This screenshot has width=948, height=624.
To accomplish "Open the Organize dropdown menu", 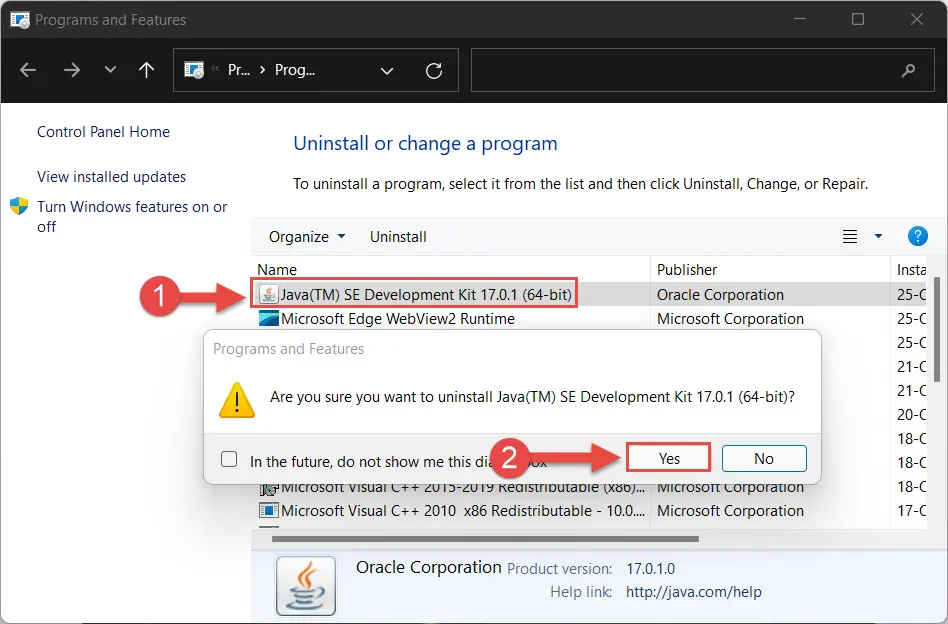I will 307,236.
